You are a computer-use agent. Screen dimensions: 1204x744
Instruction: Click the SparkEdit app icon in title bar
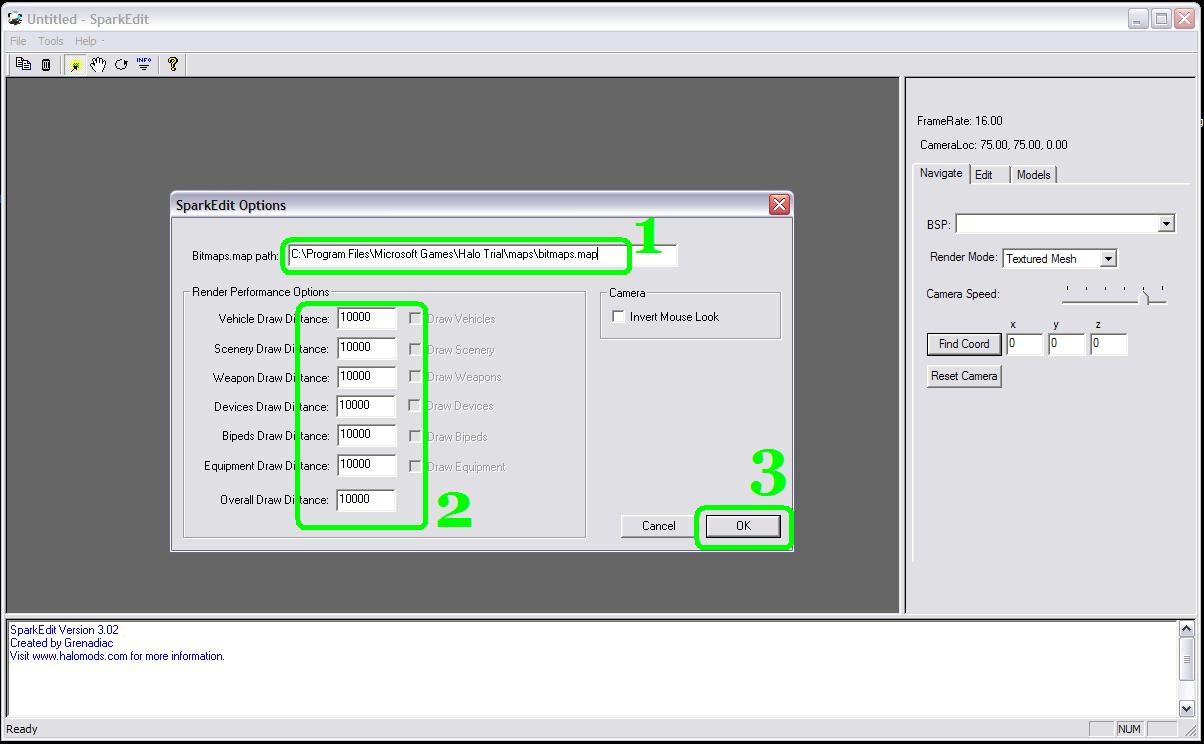coord(15,18)
